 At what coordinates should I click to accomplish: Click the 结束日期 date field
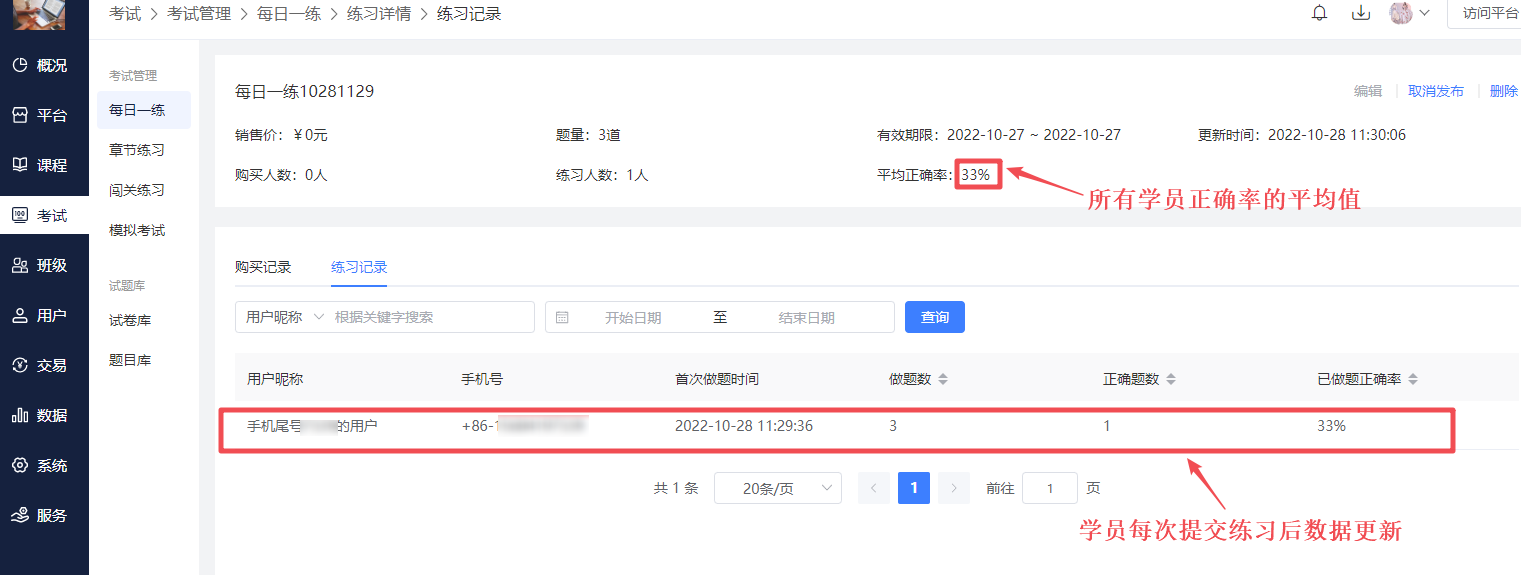tap(807, 317)
